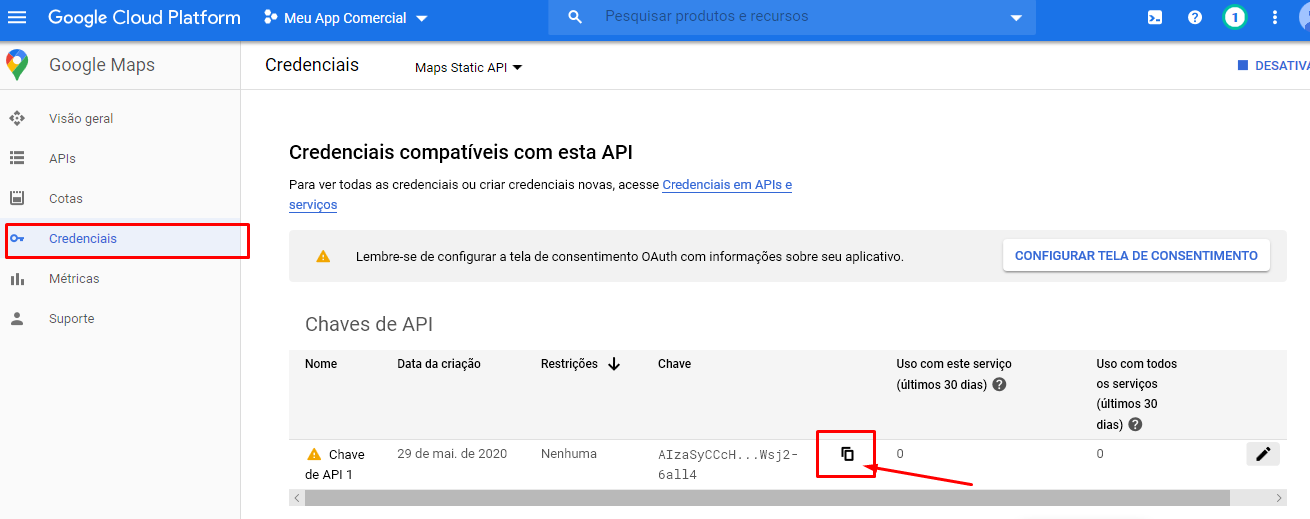The image size is (1310, 519).
Task: Click the Credenciais key icon
Action: pos(17,238)
